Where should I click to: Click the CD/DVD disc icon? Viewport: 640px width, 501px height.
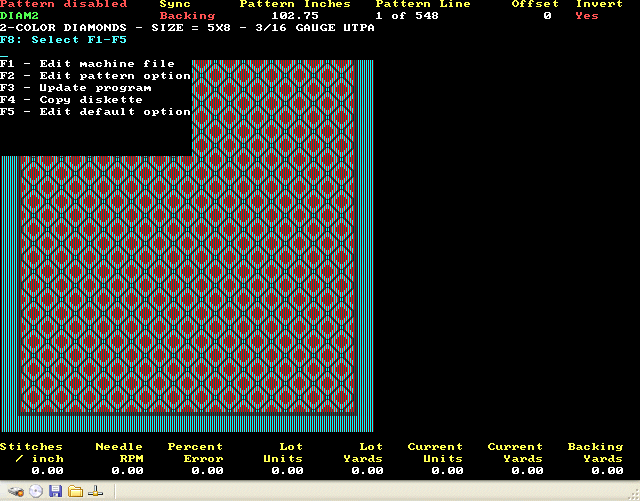(36, 491)
